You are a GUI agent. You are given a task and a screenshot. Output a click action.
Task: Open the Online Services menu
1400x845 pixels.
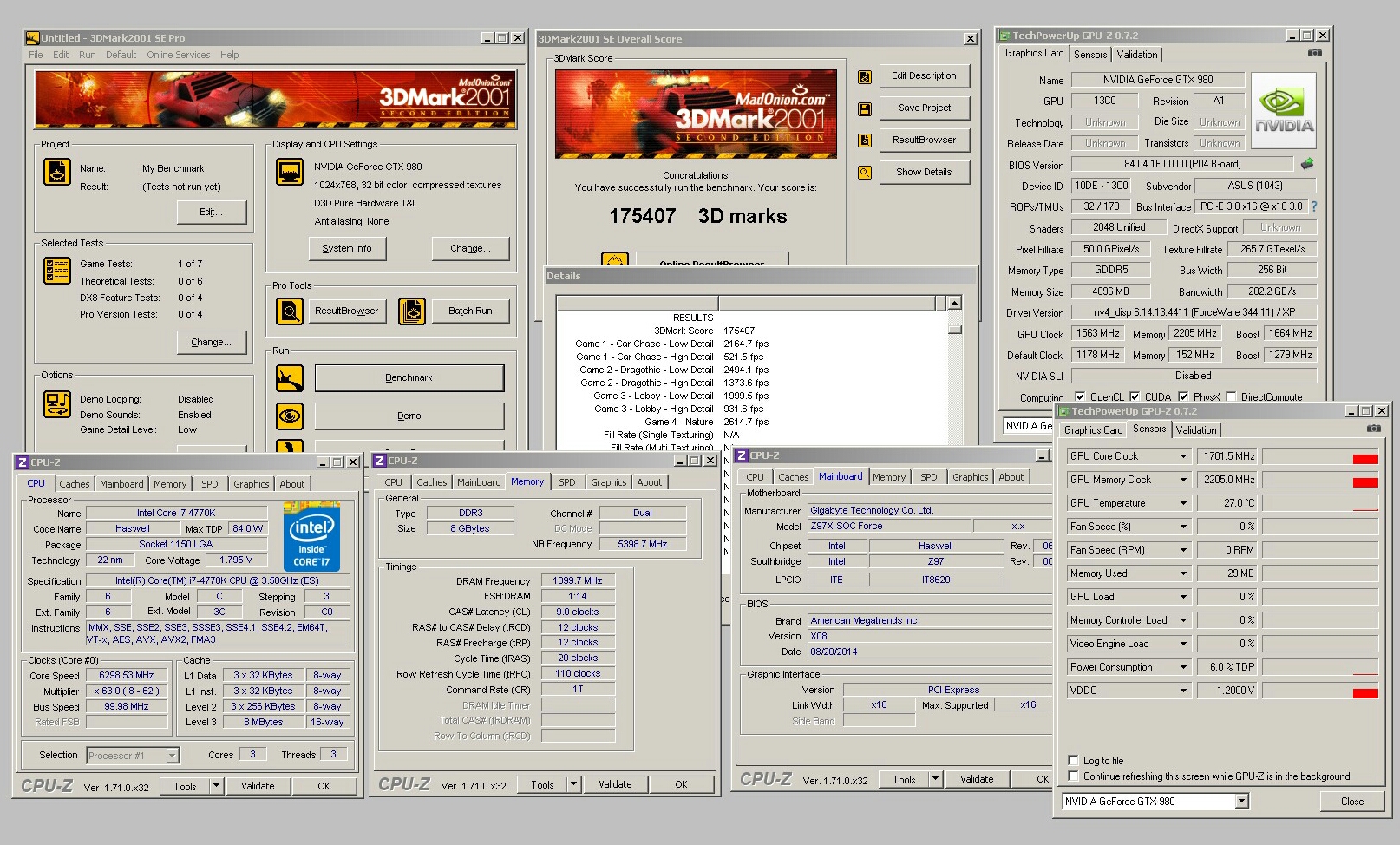tap(179, 55)
